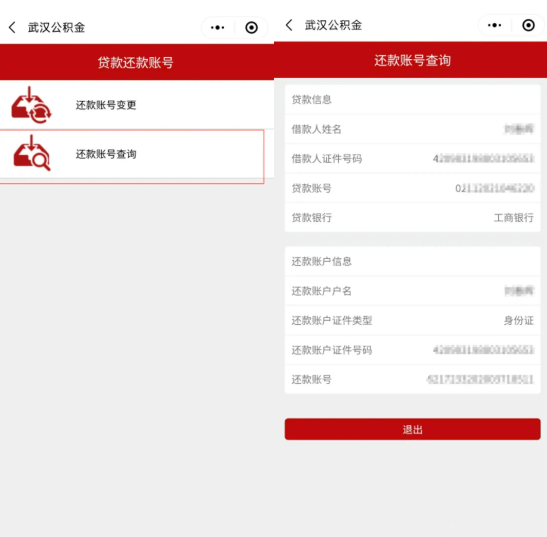Close mini program via right target icon

point(528,25)
